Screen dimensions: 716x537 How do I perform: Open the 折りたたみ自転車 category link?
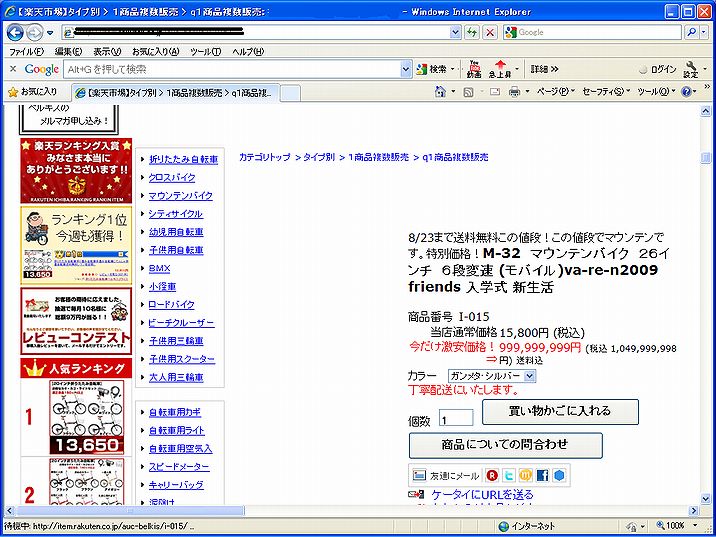point(184,159)
